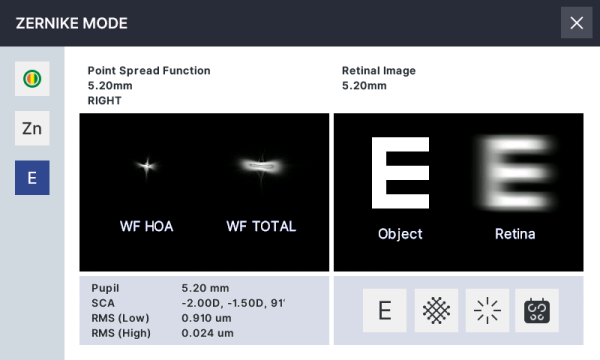Switch to the Zn coefficients view
600x360 pixels.
coord(32,128)
